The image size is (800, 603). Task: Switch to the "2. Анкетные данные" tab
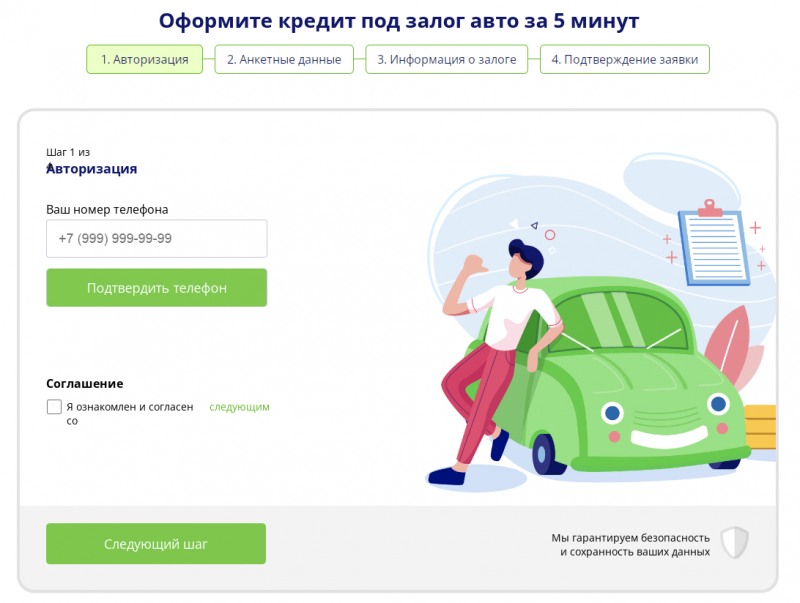pyautogui.click(x=283, y=59)
